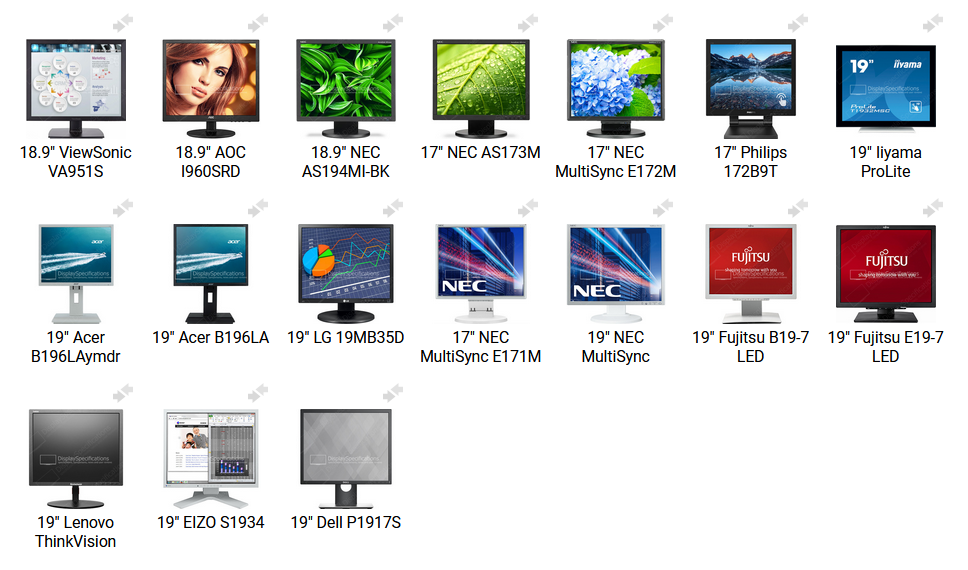This screenshot has height=570, width=968.
Task: Click the 19" NEC MultiSync link
Action: [x=615, y=347]
